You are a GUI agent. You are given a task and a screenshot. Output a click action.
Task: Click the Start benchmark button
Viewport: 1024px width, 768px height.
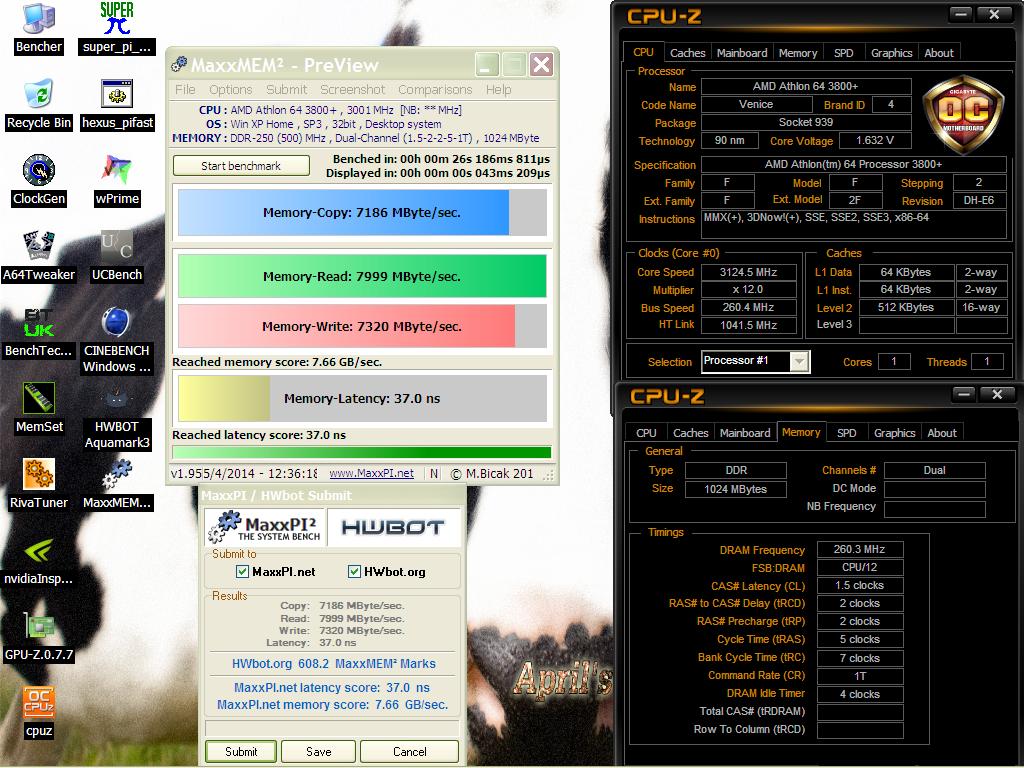(241, 166)
